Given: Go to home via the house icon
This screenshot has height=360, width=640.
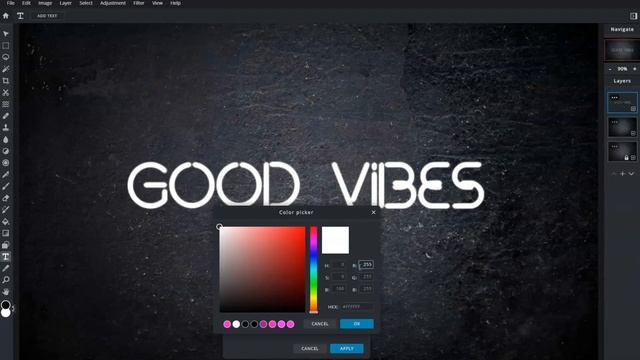Looking at the screenshot, I should click(x=6, y=16).
